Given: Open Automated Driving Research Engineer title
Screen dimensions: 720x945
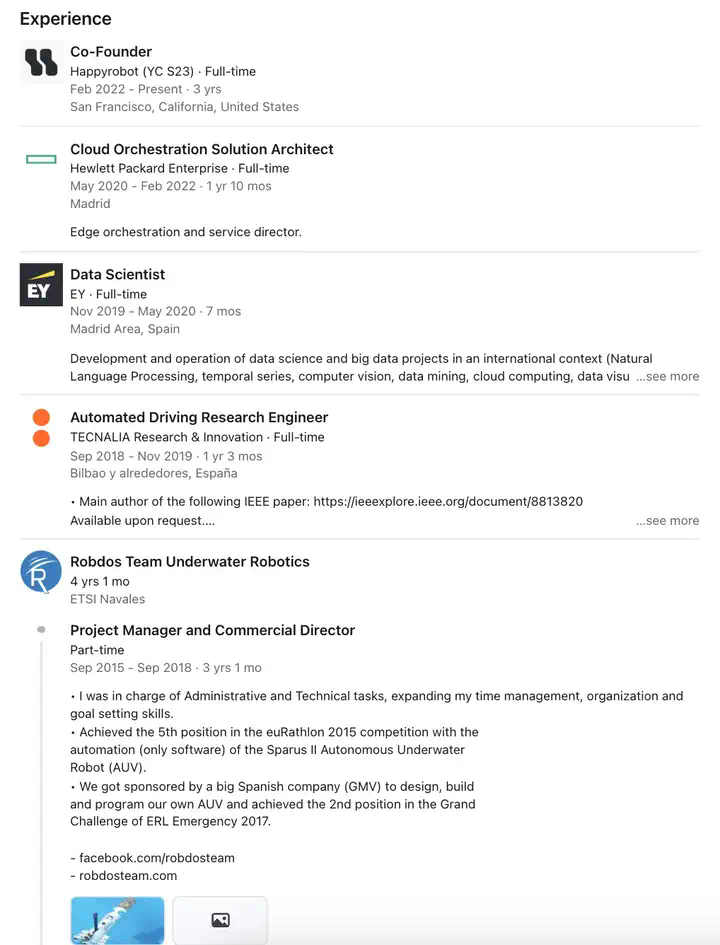Looking at the screenshot, I should tap(199, 417).
